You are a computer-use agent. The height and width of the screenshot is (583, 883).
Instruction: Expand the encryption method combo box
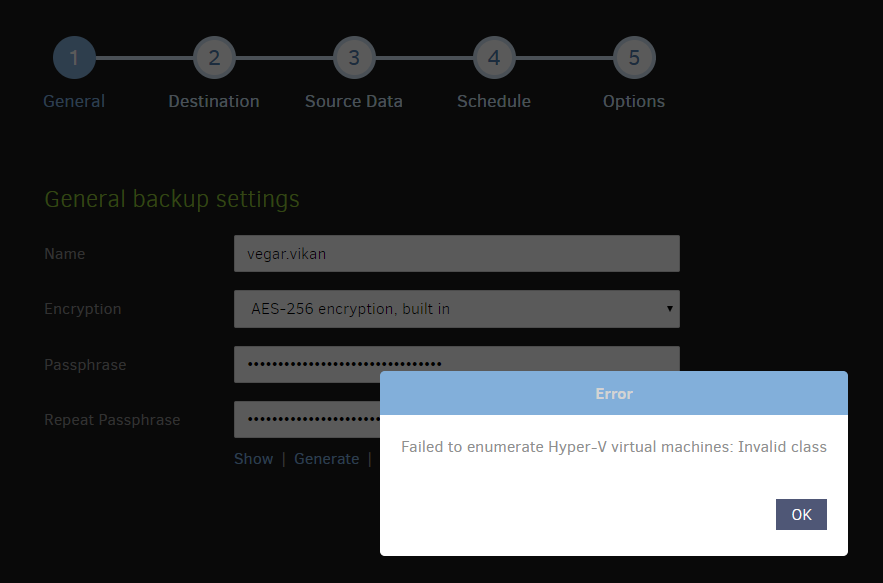[x=456, y=309]
